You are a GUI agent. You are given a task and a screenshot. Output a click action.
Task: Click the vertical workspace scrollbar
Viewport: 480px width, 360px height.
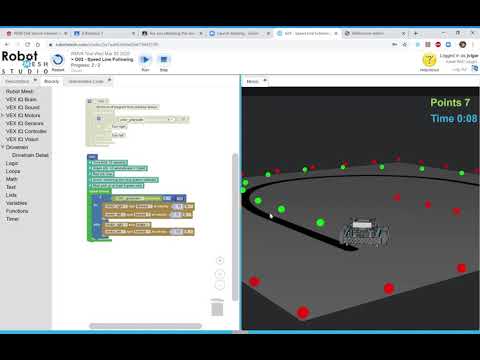click(x=235, y=227)
